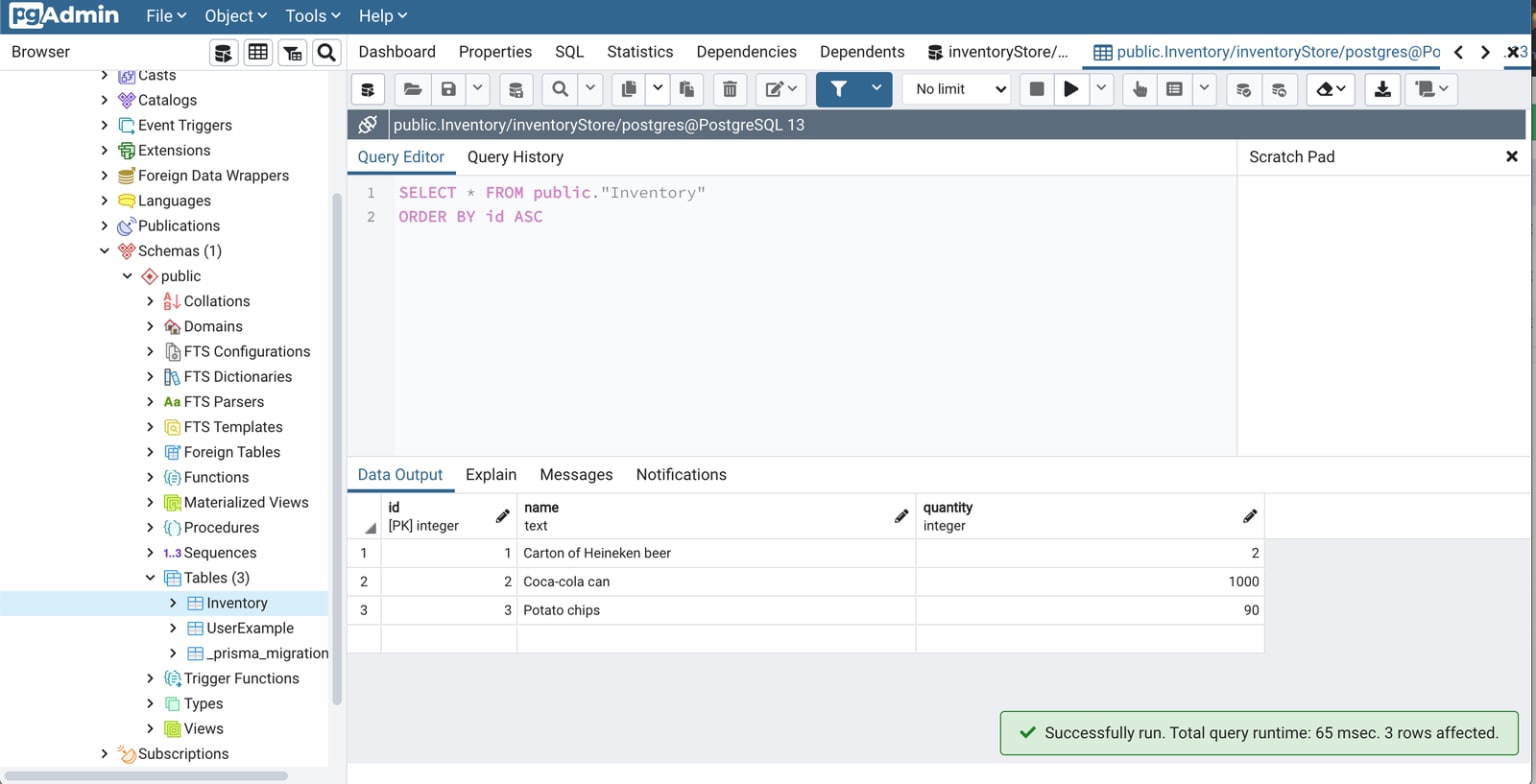The width and height of the screenshot is (1536, 784).
Task: Click the Explain query icon
Action: (1140, 89)
